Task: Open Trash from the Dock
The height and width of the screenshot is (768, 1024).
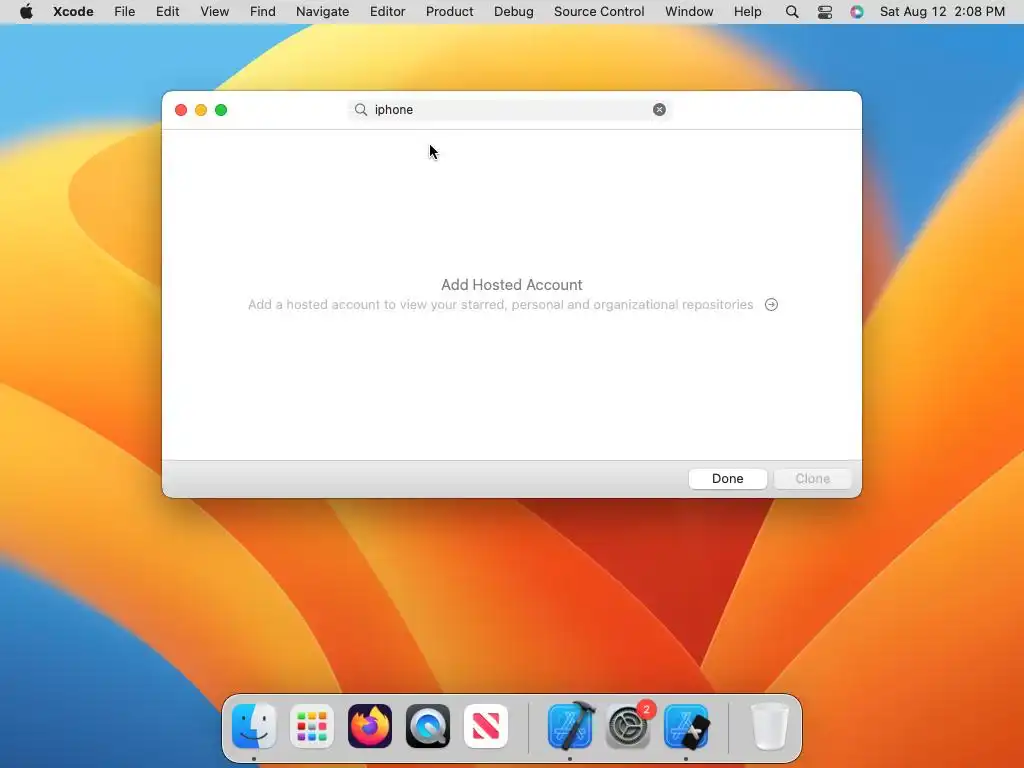Action: pos(770,726)
